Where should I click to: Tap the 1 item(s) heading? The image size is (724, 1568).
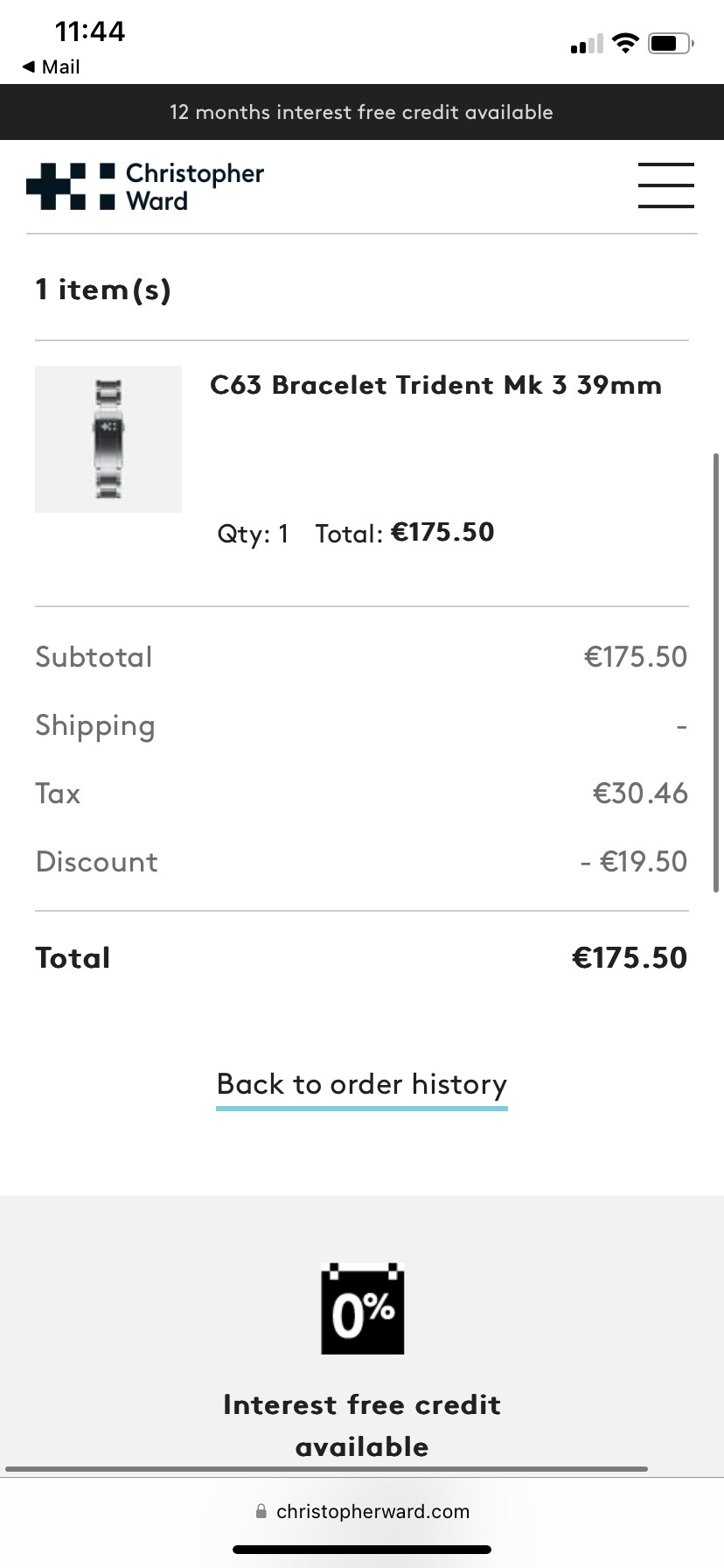tap(103, 290)
